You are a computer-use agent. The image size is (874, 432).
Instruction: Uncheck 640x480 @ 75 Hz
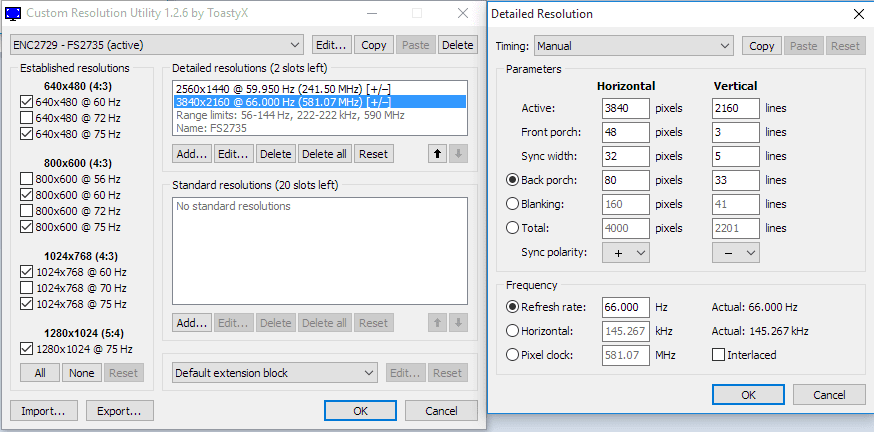tap(26, 134)
